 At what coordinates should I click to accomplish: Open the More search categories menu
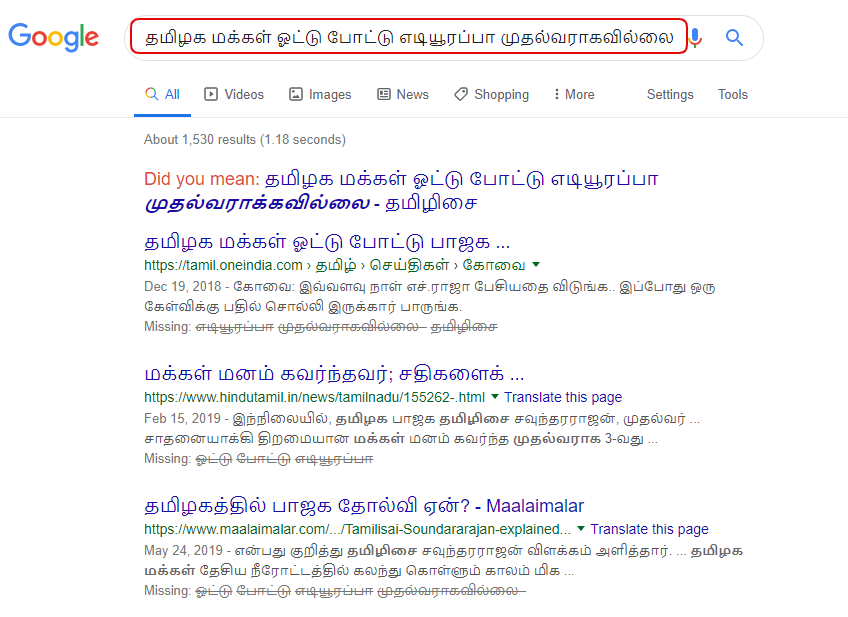(574, 95)
